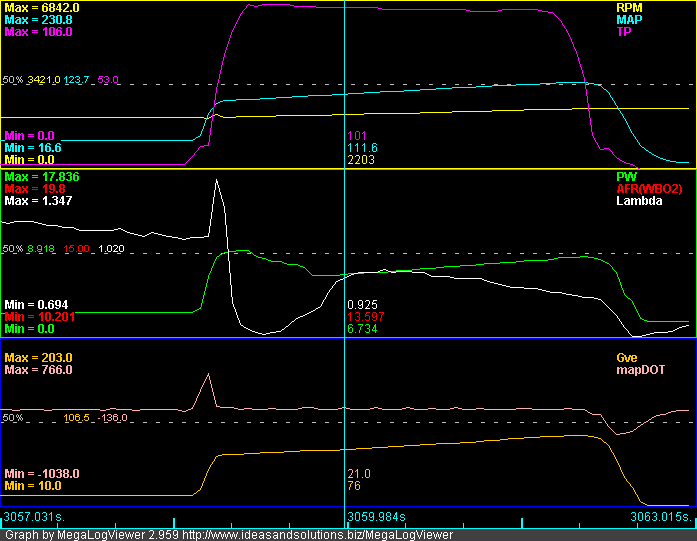Viewport: 697px width, 541px height.
Task: Click the Max = 203.0 Gve value
Action: [38, 357]
